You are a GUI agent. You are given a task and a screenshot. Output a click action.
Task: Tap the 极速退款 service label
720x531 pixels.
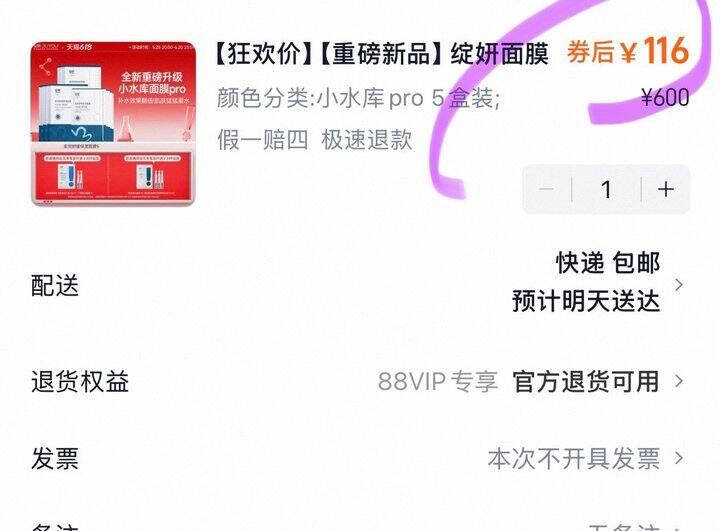tap(366, 139)
